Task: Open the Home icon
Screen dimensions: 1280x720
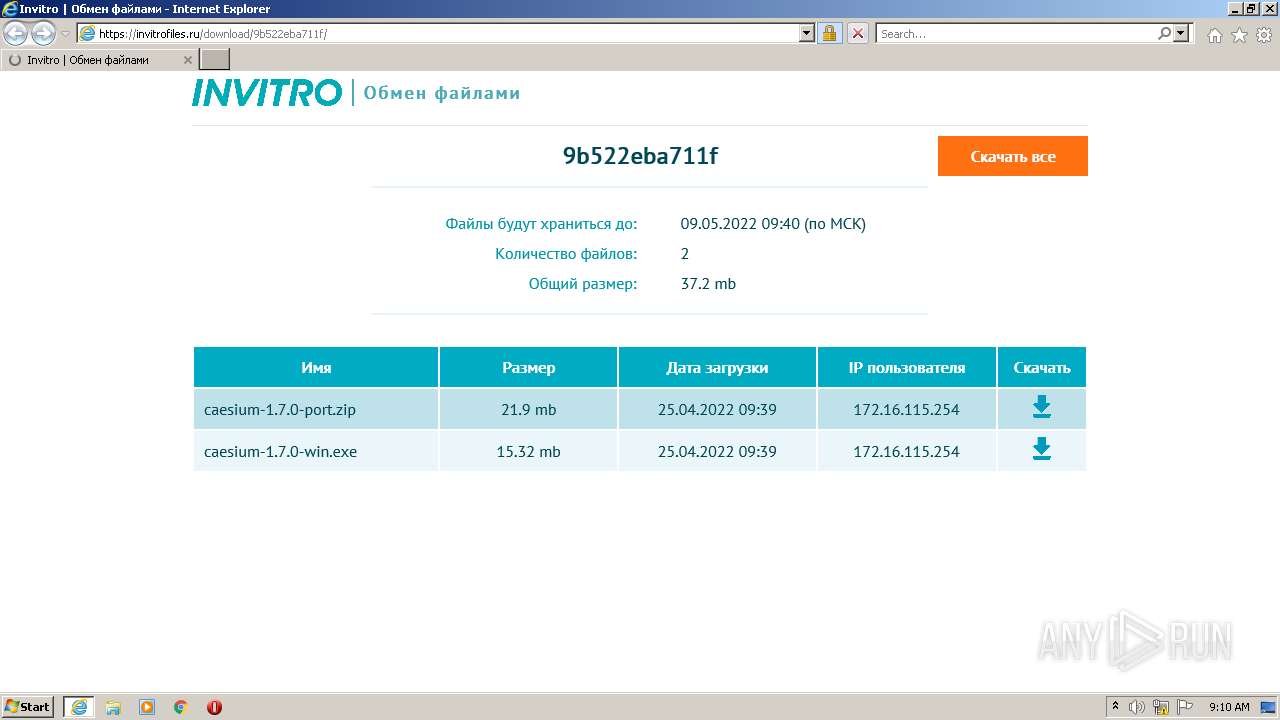Action: 1214,35
